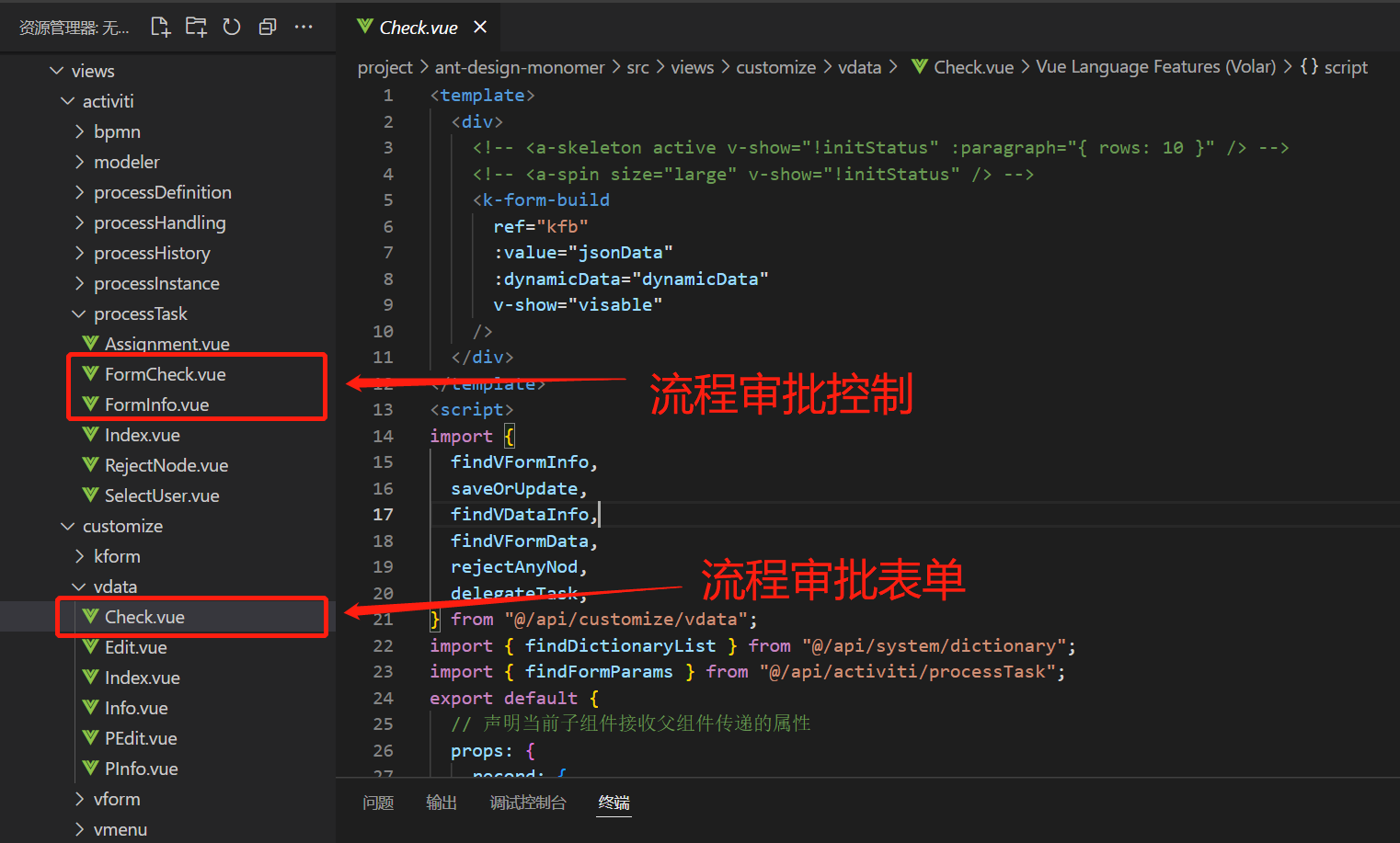
Task: Close the Check.vue editor tab
Action: coord(480,27)
